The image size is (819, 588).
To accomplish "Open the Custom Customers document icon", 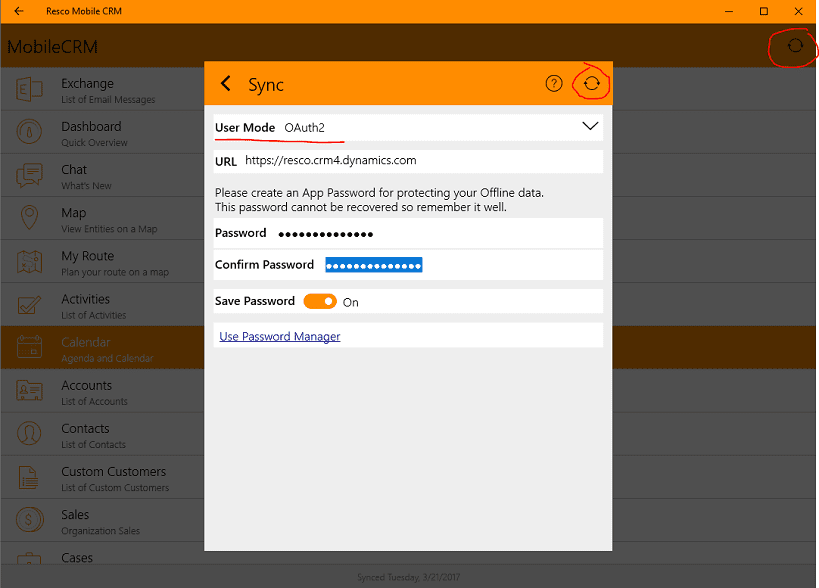I will pyautogui.click(x=29, y=477).
